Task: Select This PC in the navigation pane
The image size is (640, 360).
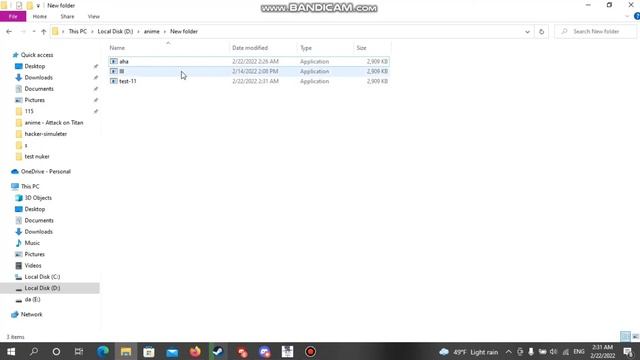Action: pos(30,186)
